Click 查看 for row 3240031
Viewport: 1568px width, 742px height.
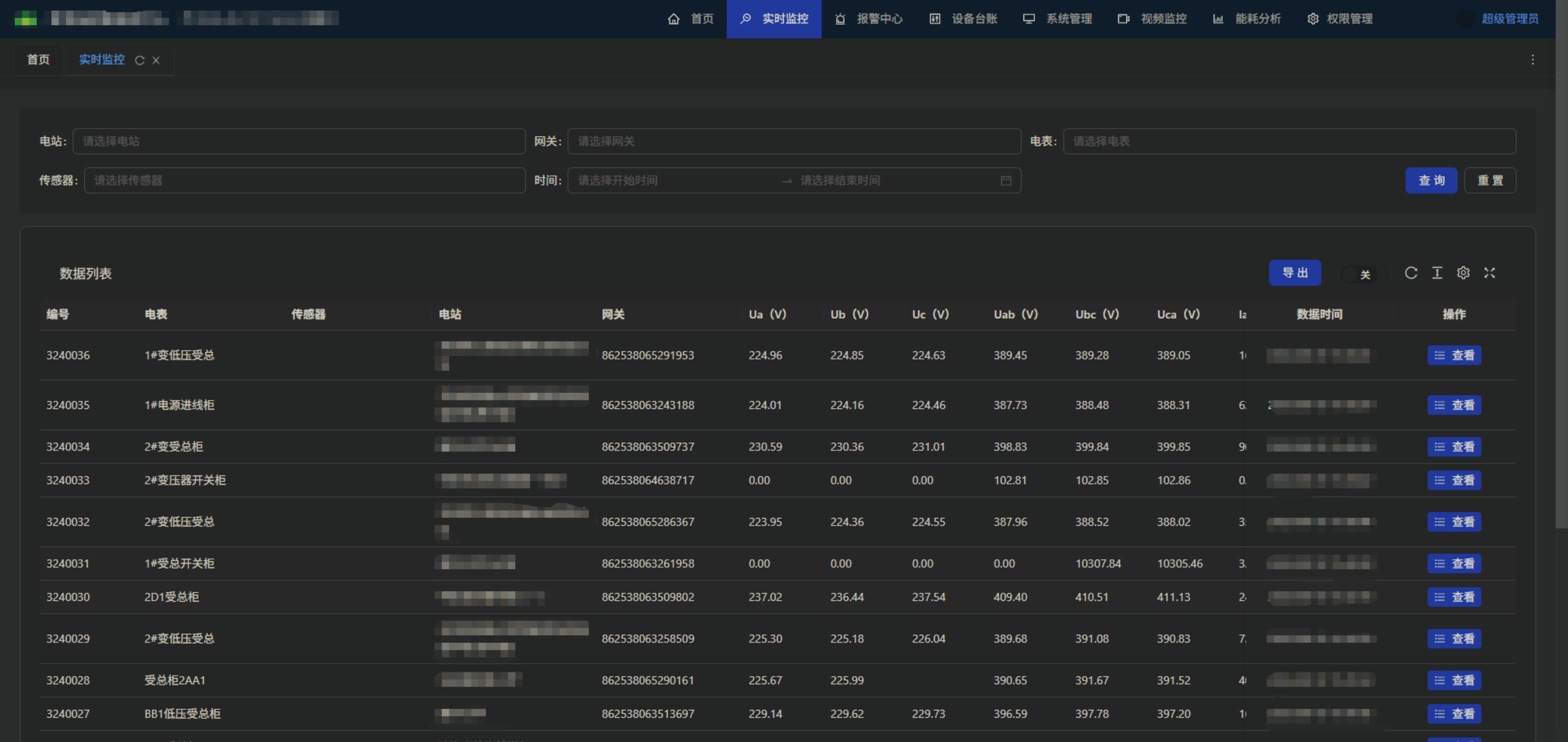1454,564
